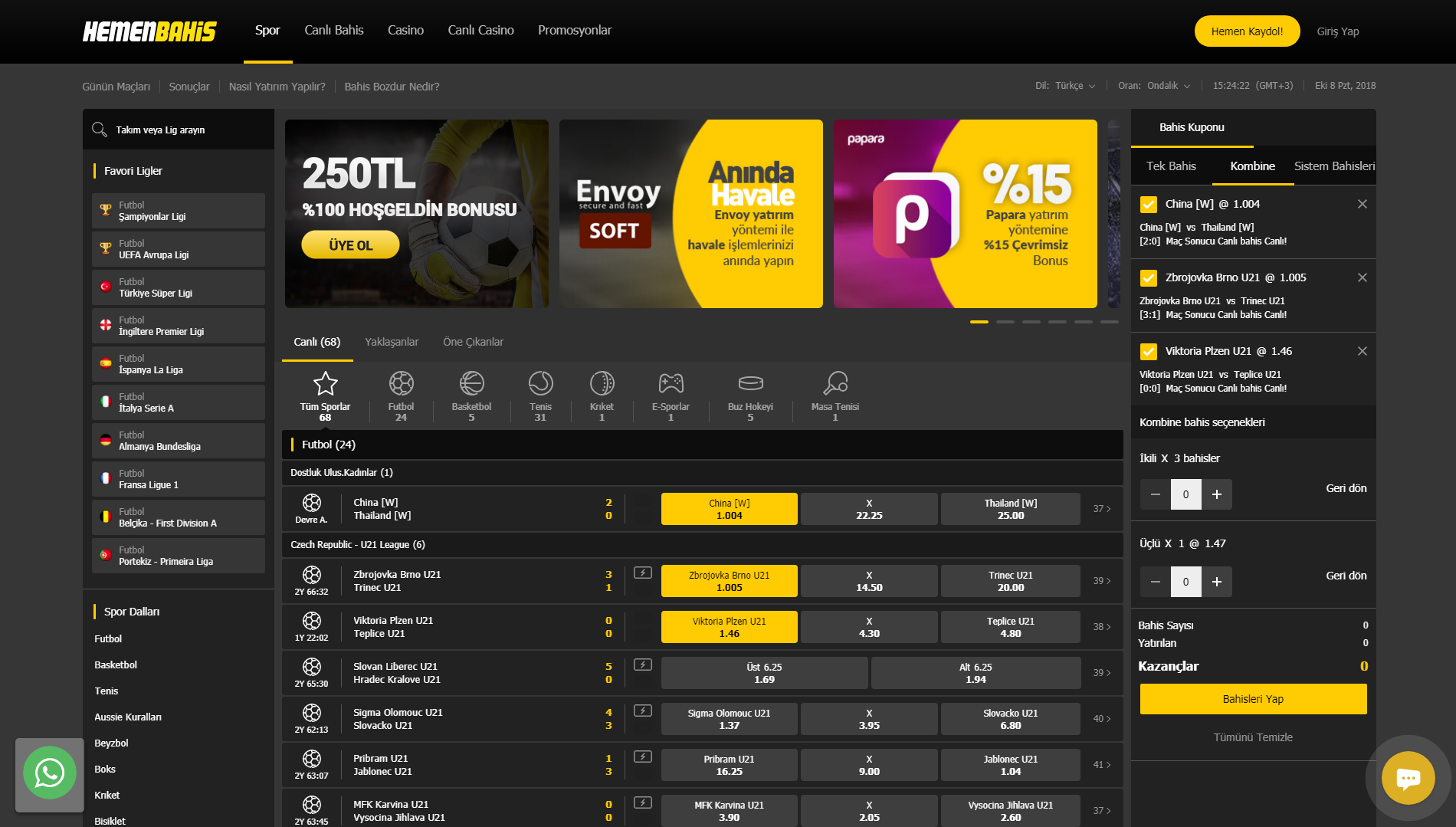
Task: Select the E-Sporlar gamepad icon
Action: pos(671,383)
